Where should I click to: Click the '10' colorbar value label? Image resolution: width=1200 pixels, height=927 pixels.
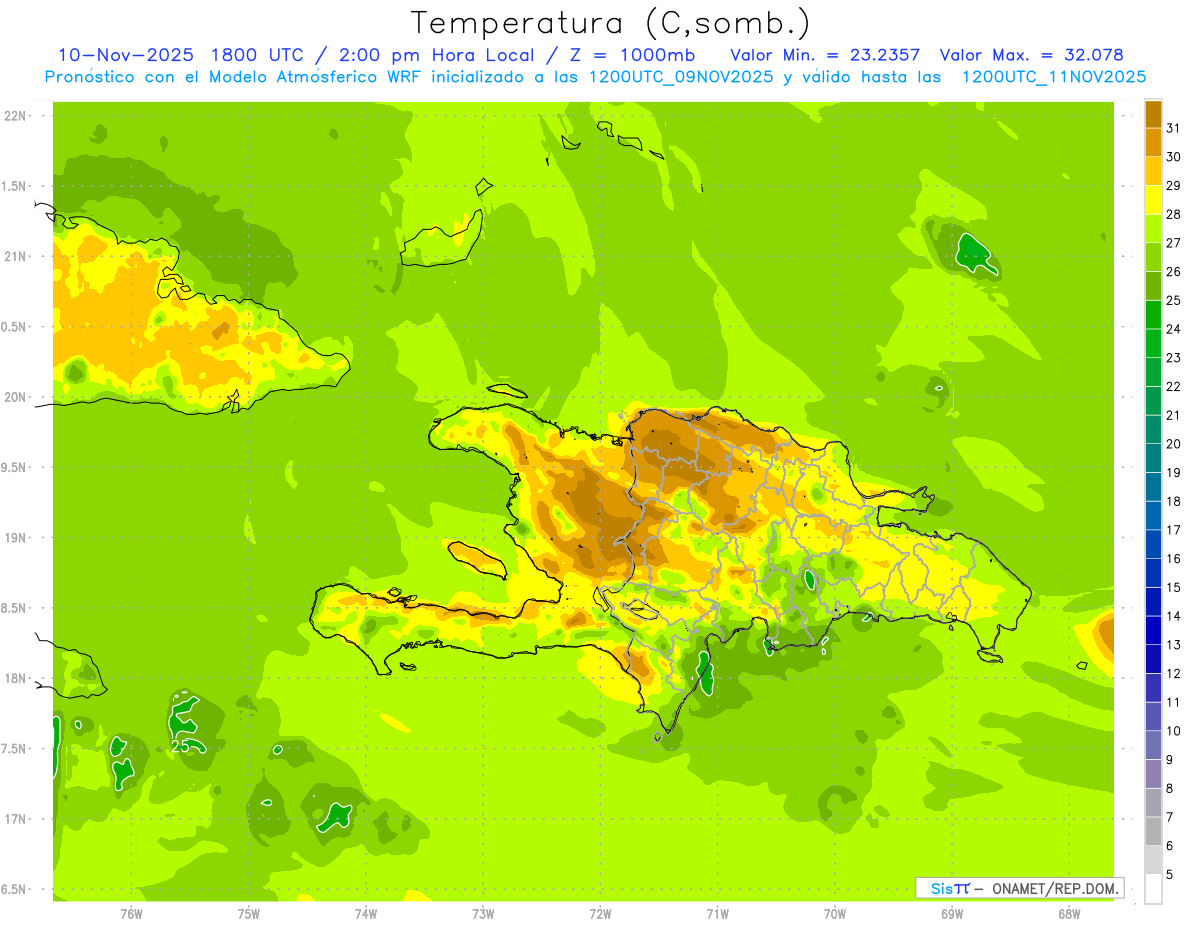click(x=1173, y=731)
